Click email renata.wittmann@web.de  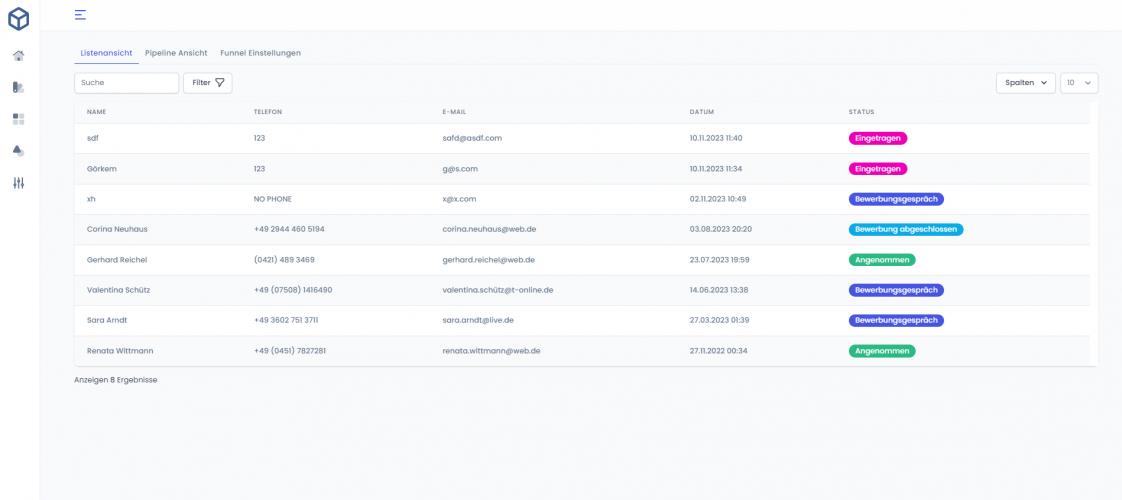click(x=491, y=351)
